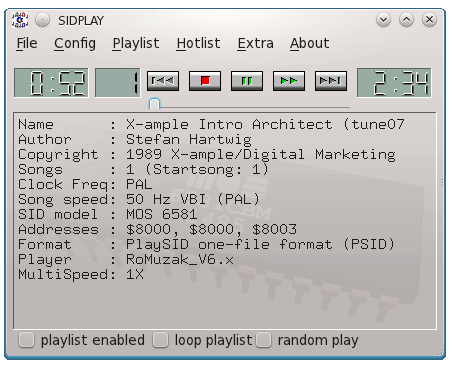This screenshot has width=454, height=367.
Task: Click the SIDPLAY application icon in title bar
Action: (20, 20)
